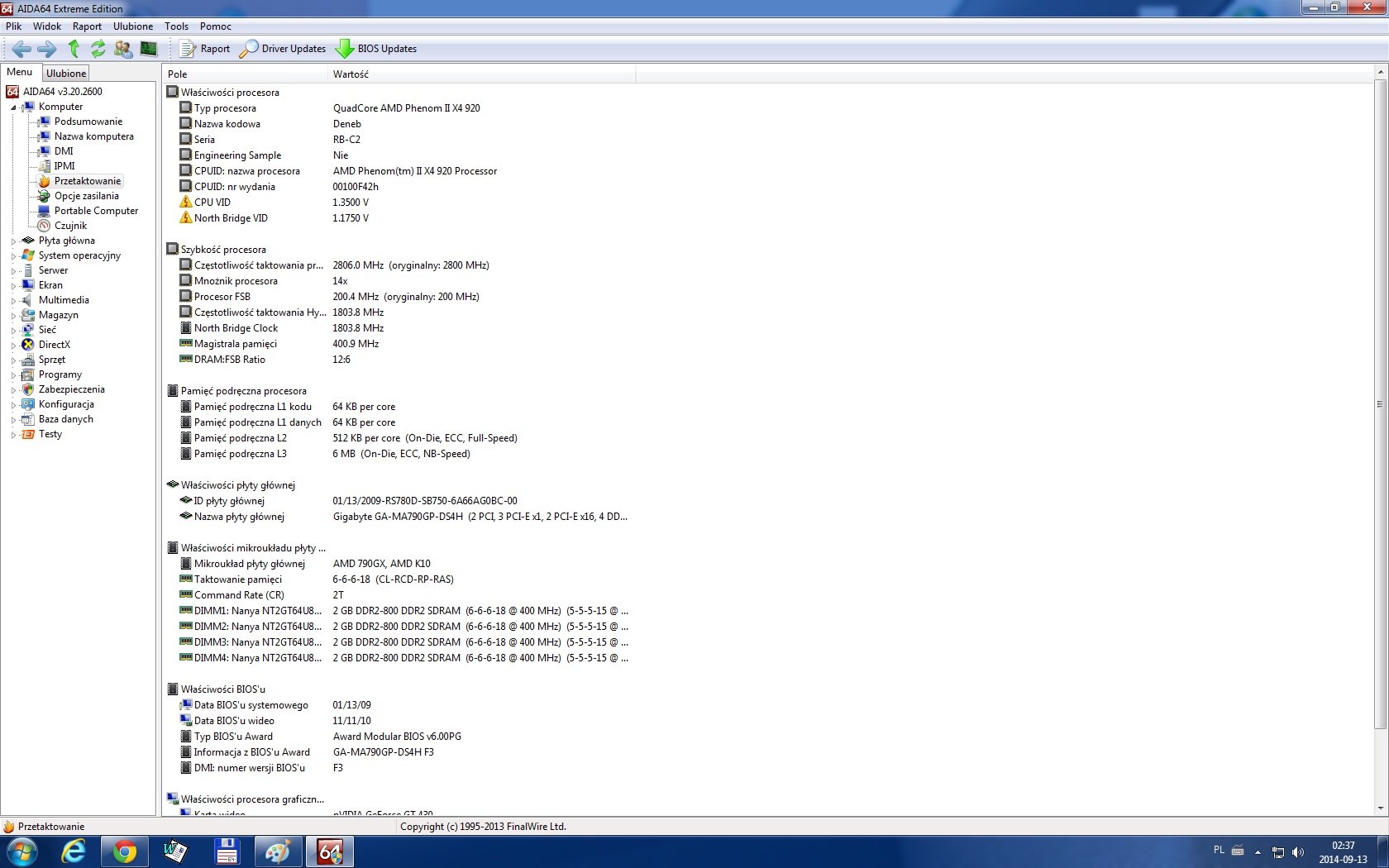Click the Testy icon in the tree
This screenshot has width=1389, height=868.
(x=28, y=434)
